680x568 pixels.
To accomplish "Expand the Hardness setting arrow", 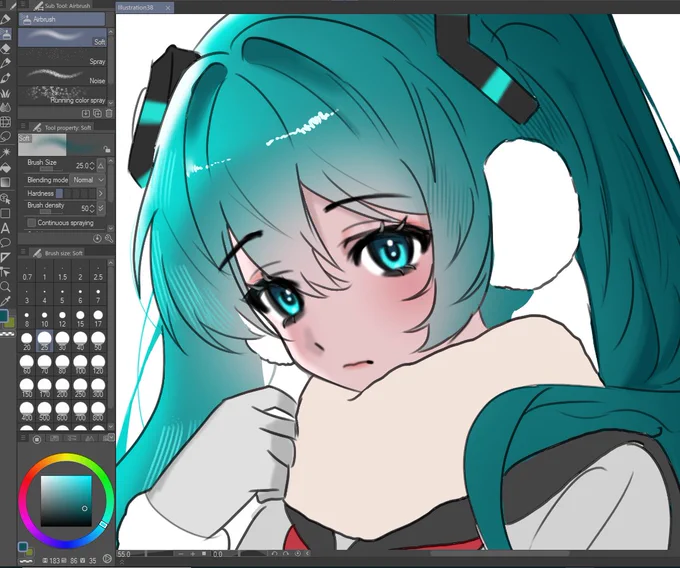I will click(x=101, y=193).
